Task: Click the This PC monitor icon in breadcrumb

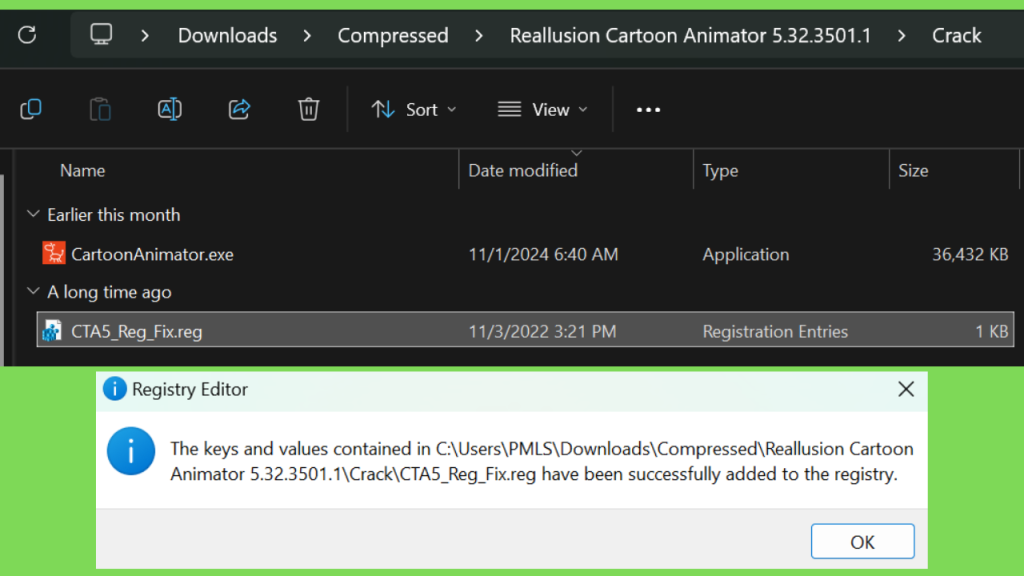Action: point(101,34)
